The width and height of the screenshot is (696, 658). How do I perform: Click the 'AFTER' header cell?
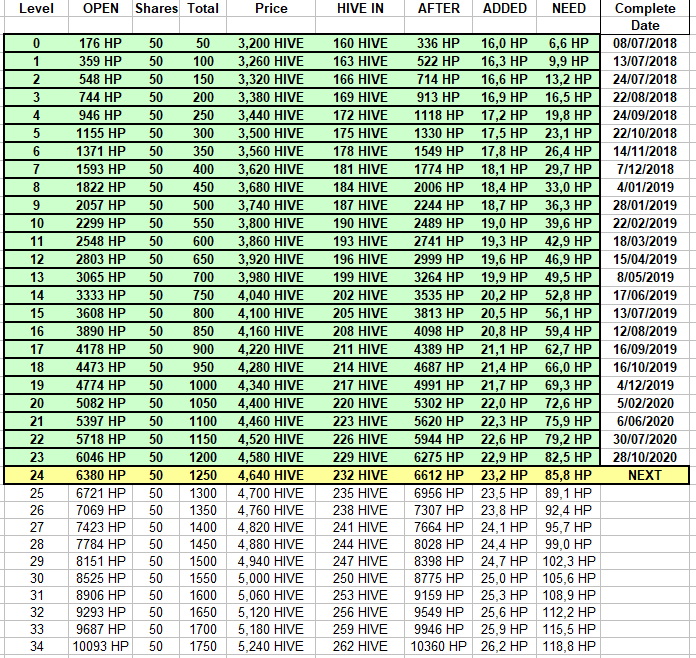(x=439, y=8)
